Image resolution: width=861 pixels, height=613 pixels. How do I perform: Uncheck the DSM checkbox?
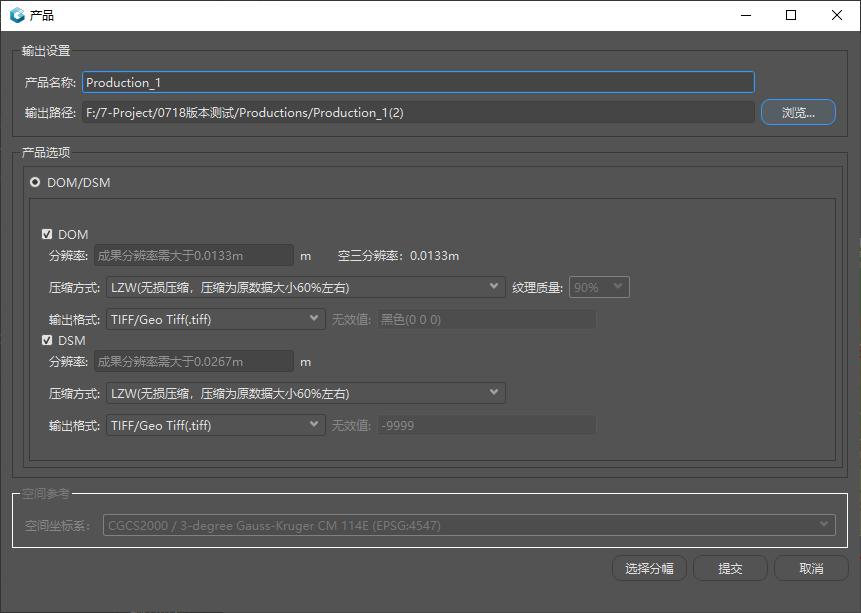tap(47, 341)
